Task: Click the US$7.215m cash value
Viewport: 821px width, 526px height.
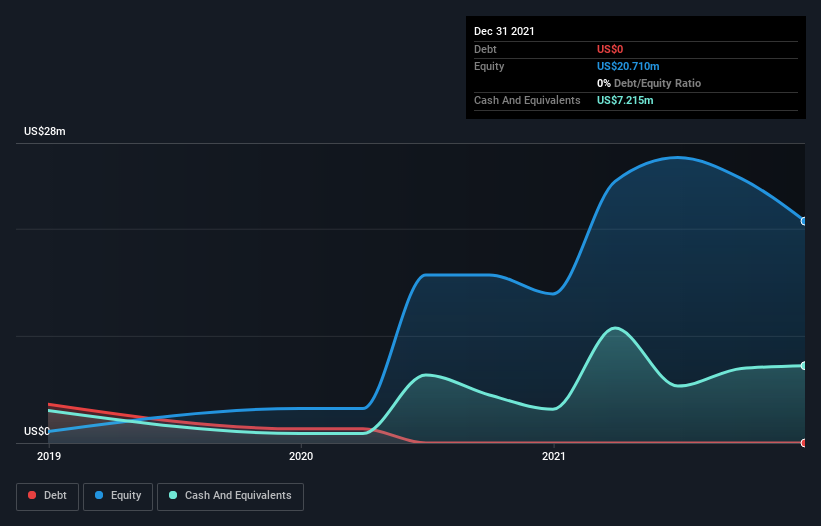Action: [x=625, y=100]
